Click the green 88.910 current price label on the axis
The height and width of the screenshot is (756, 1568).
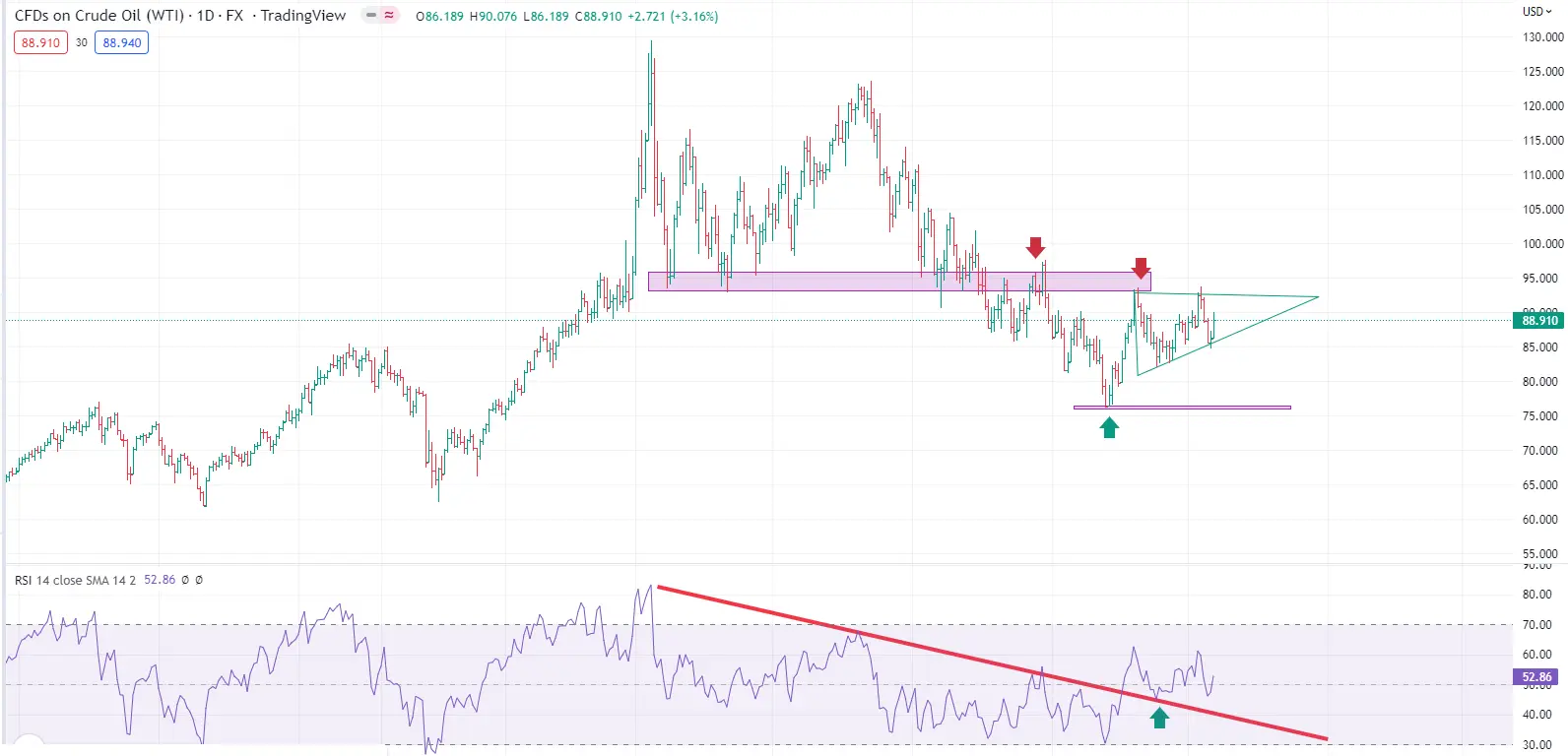pyautogui.click(x=1539, y=320)
